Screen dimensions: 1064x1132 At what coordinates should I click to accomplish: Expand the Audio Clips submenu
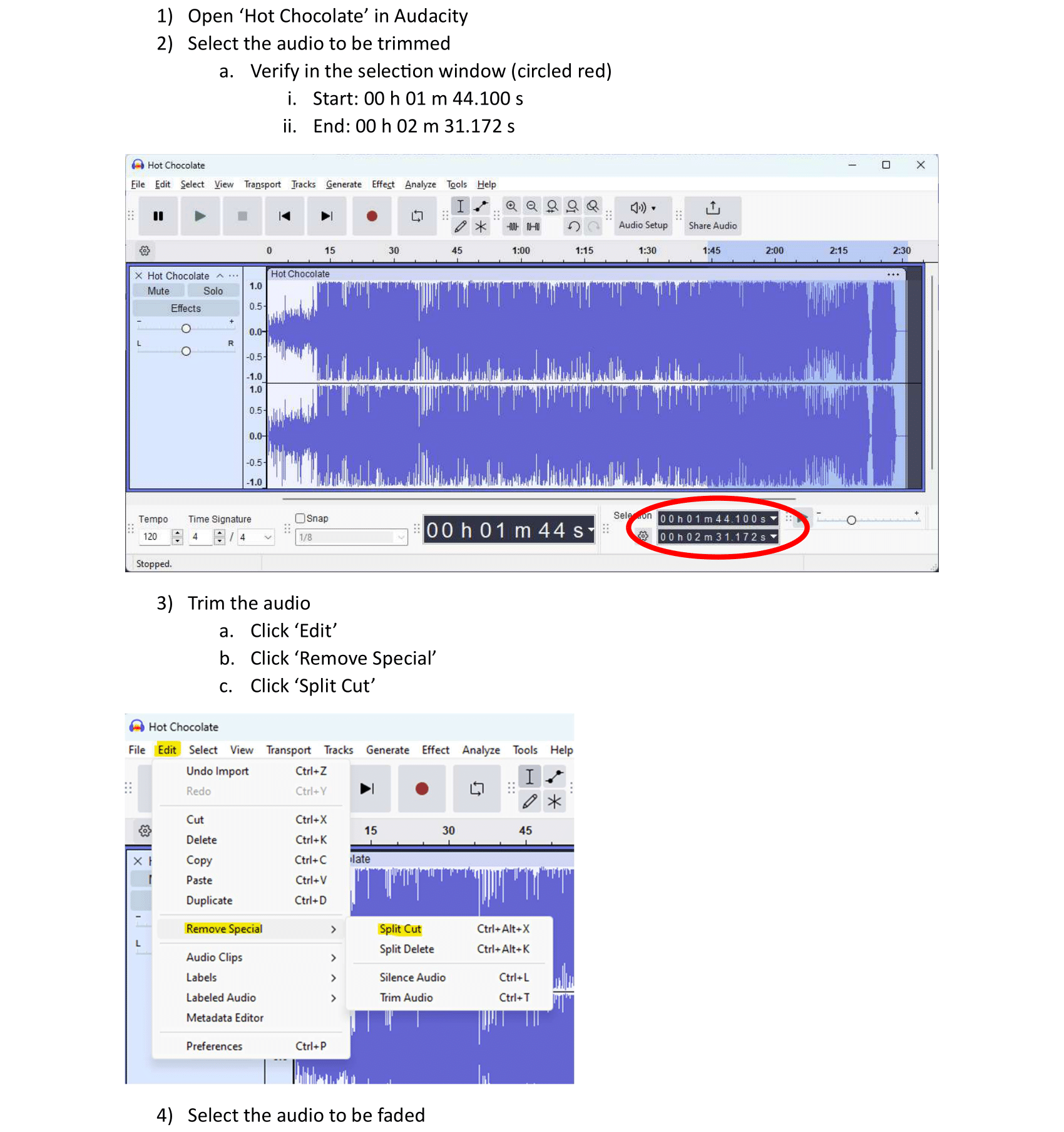(250, 957)
